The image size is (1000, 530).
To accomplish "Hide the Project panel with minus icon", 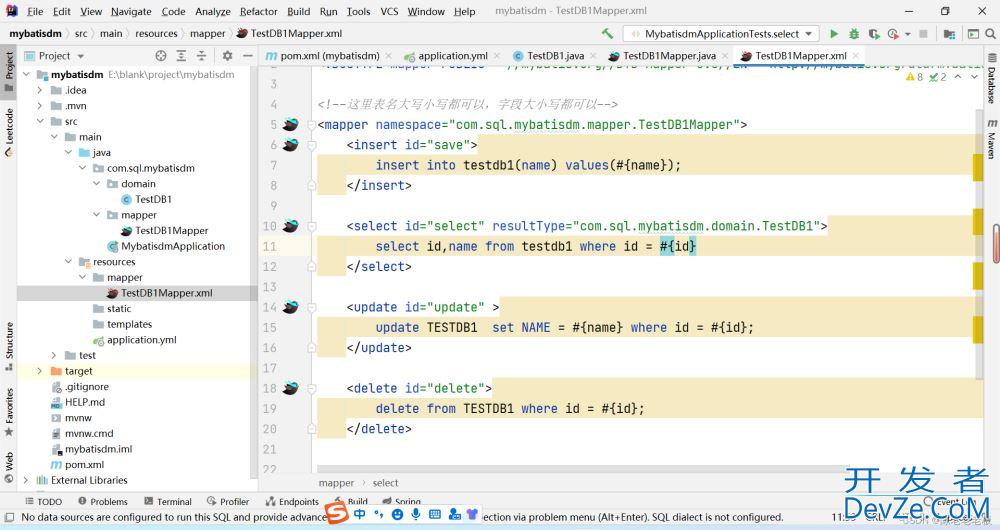I will 247,56.
